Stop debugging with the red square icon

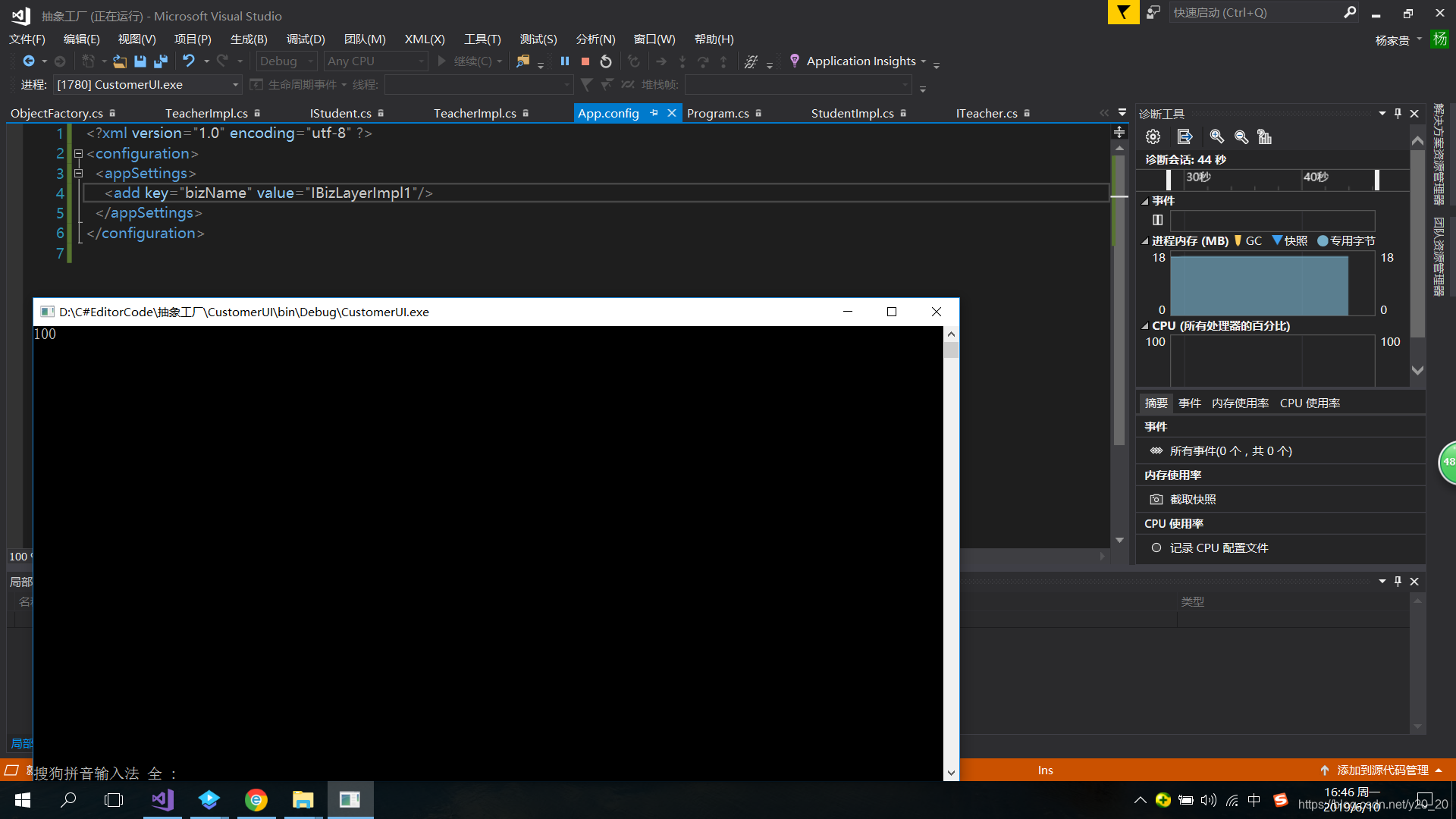[x=585, y=61]
